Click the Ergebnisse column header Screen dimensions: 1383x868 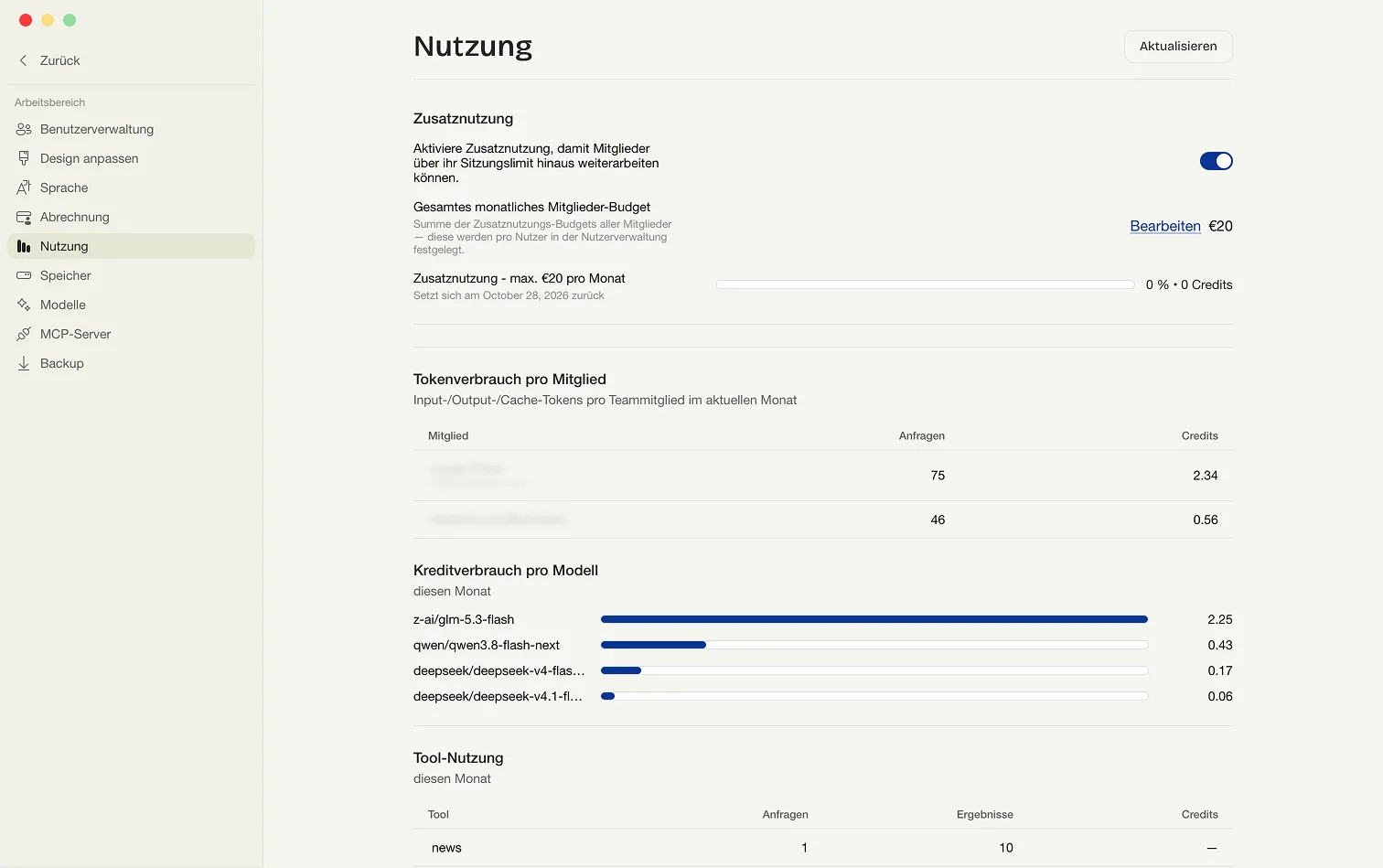point(985,814)
